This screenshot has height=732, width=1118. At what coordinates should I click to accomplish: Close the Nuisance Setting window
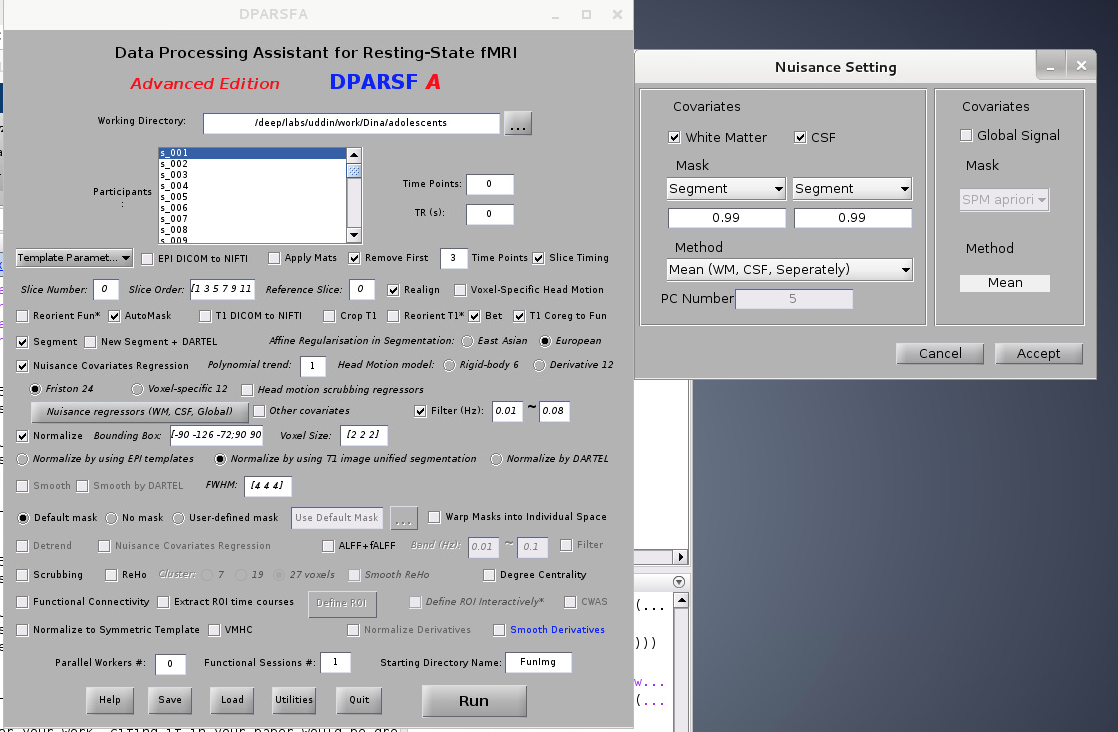pyautogui.click(x=1081, y=66)
